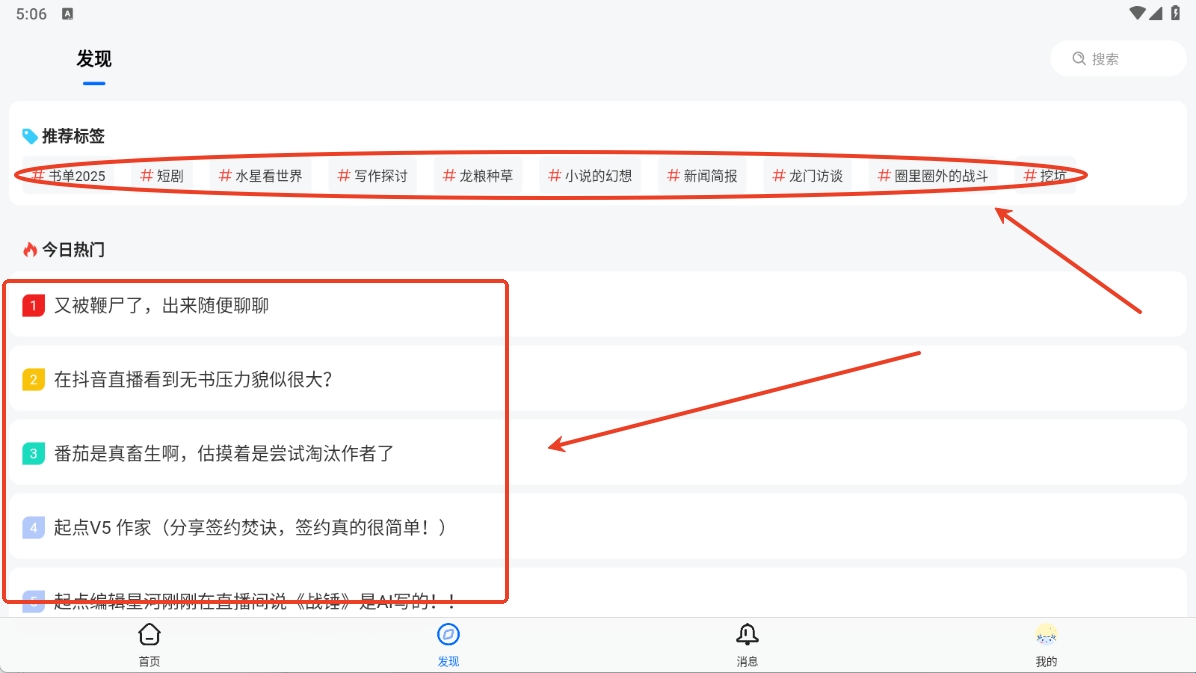The height and width of the screenshot is (673, 1196).
Task: Open hot post 又被鞭尸了，出来随便聊聊
Action: coord(161,306)
